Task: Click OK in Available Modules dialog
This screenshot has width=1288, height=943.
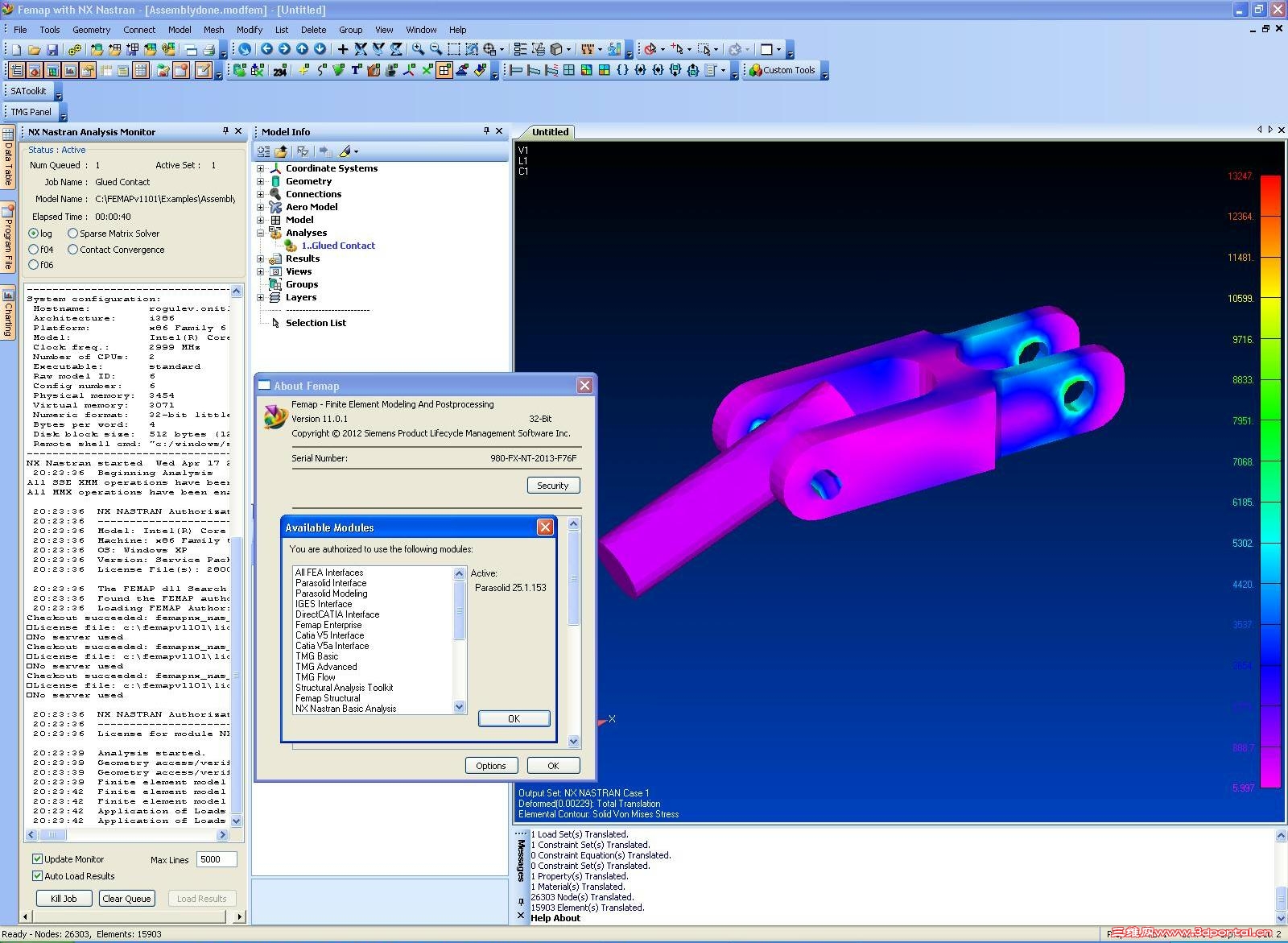Action: 514,719
